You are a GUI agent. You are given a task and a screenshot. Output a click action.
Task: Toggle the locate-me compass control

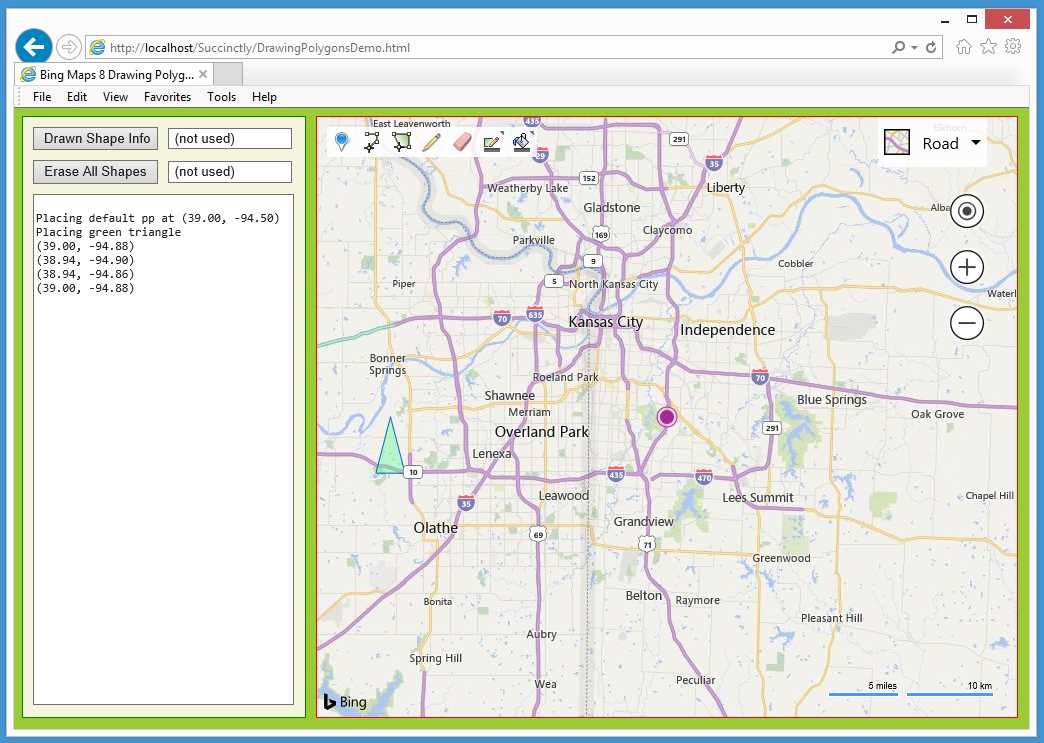[x=966, y=211]
